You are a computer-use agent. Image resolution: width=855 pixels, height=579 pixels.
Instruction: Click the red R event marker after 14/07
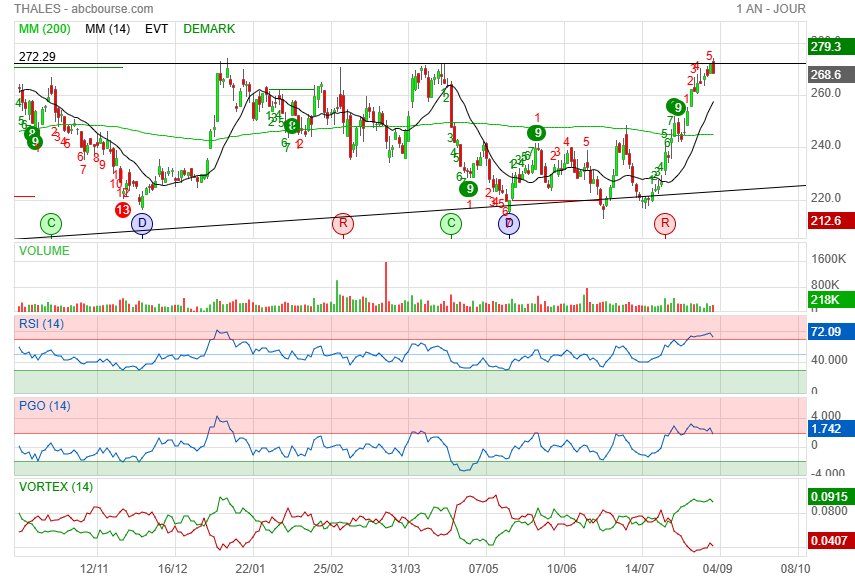click(x=665, y=223)
